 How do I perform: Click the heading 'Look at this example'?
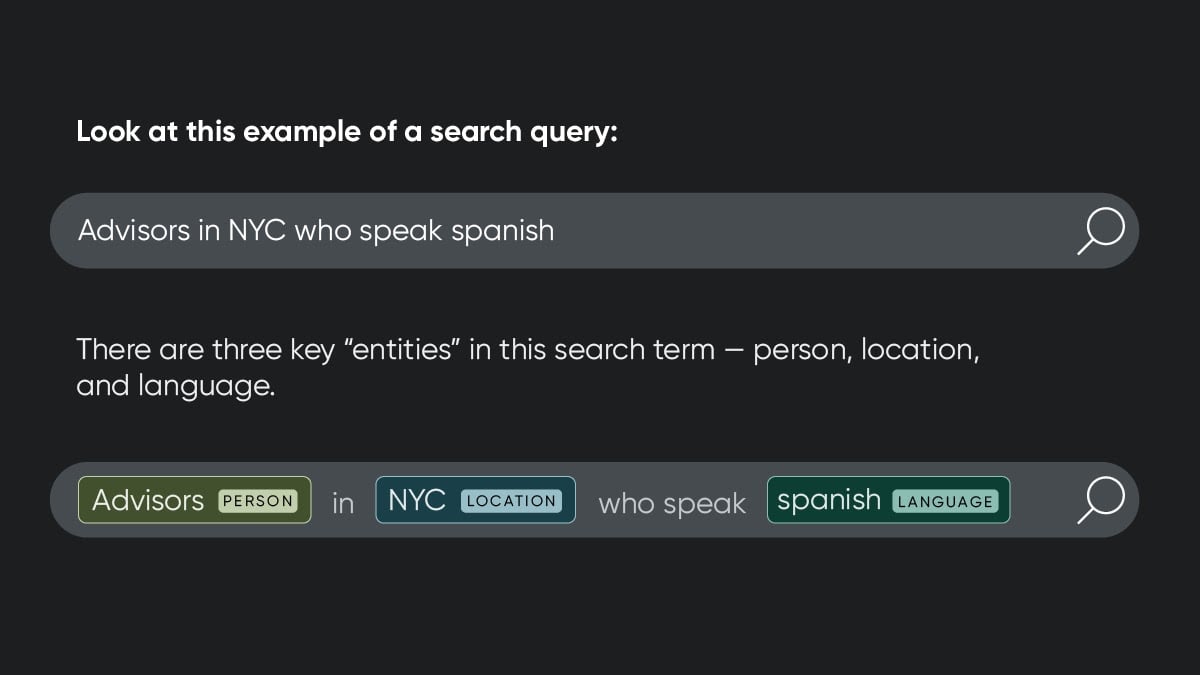(347, 132)
